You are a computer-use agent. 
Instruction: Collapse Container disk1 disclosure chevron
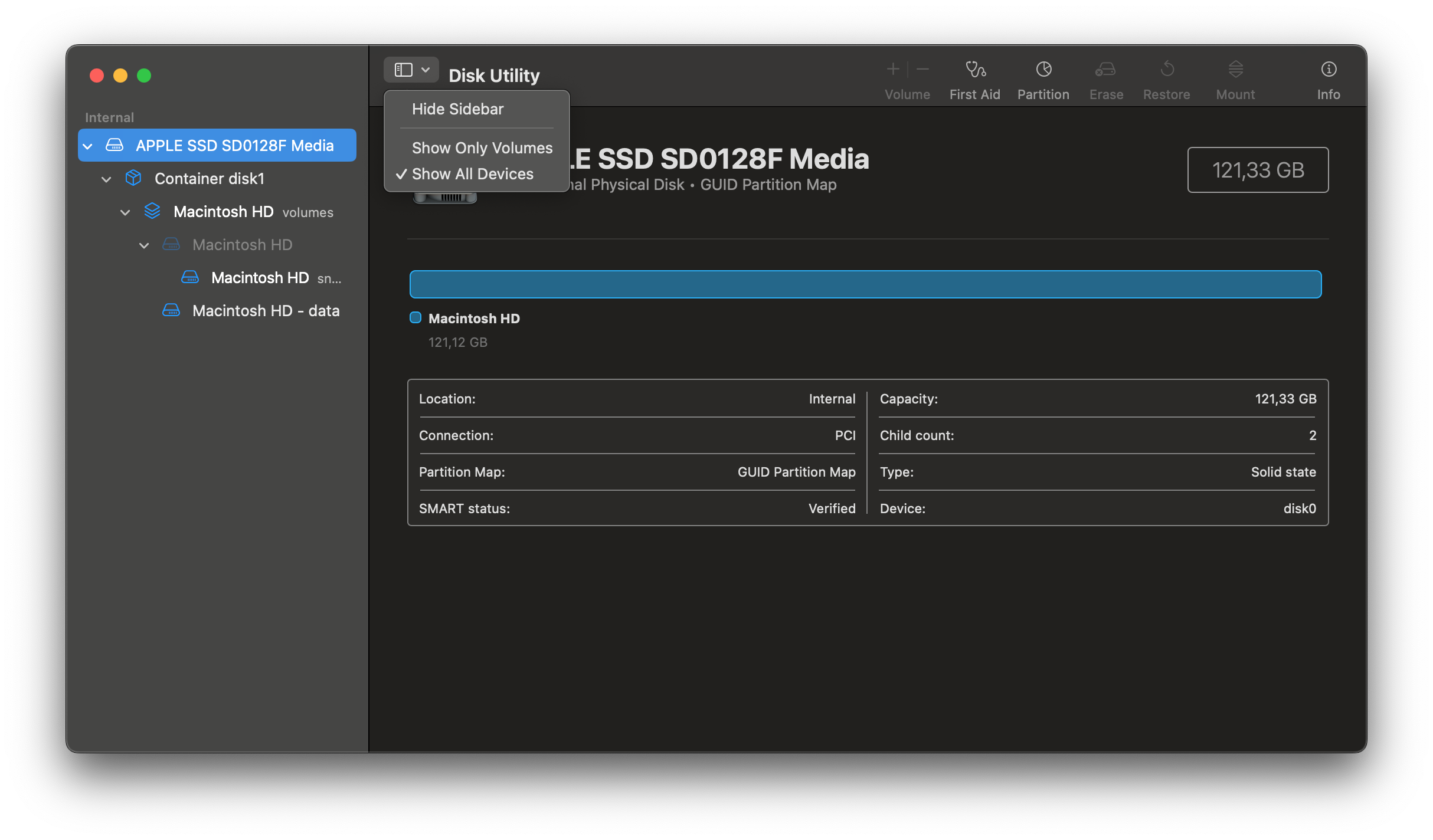pos(106,179)
